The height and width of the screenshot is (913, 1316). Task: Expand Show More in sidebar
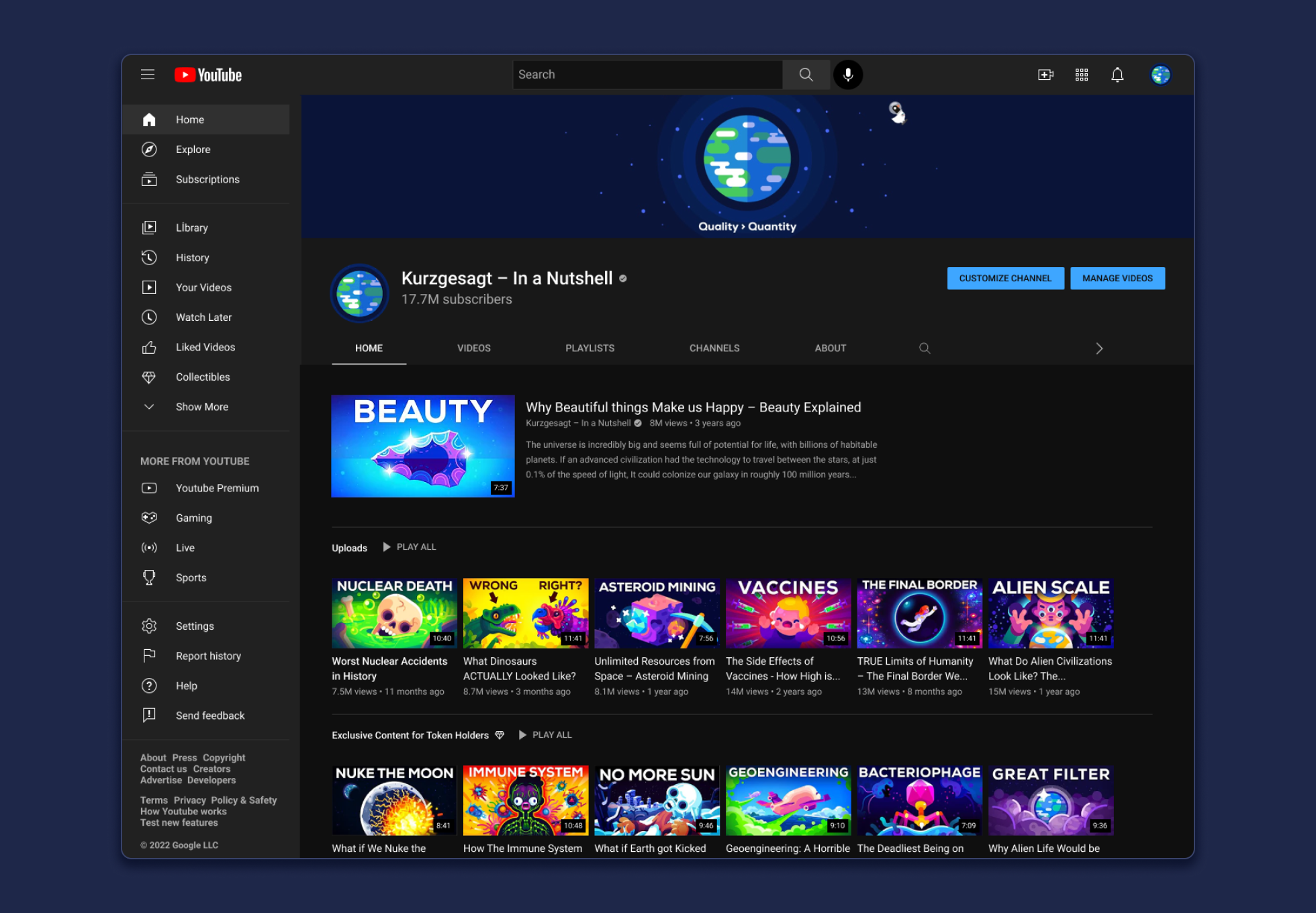[206, 407]
